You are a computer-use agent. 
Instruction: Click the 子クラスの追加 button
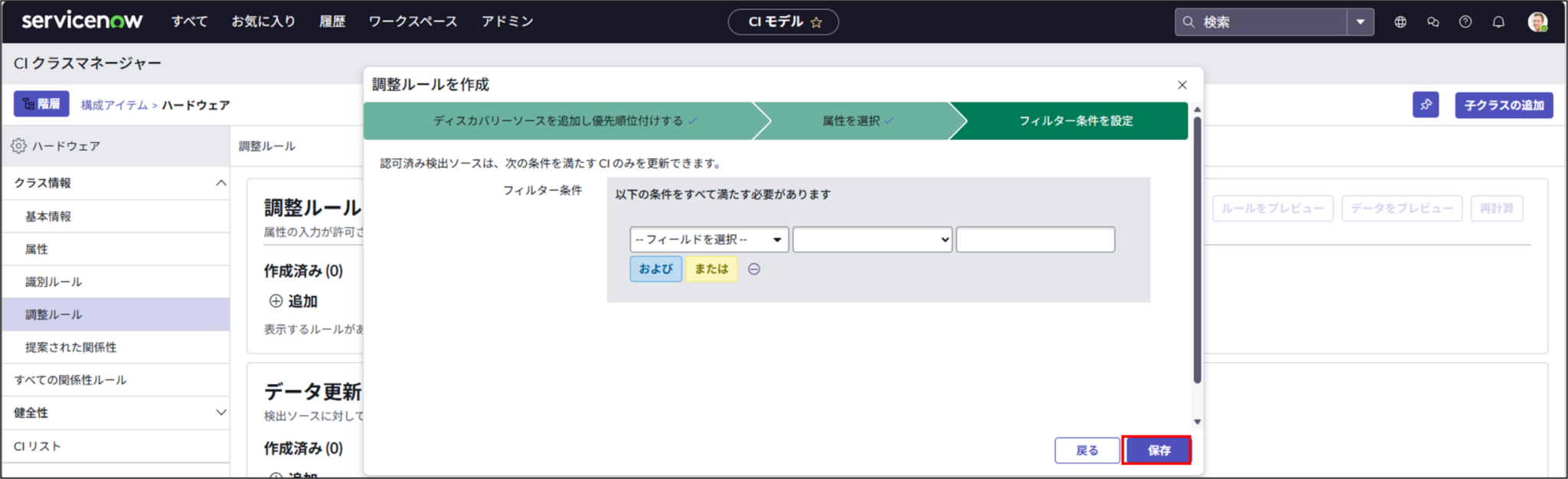[1504, 105]
